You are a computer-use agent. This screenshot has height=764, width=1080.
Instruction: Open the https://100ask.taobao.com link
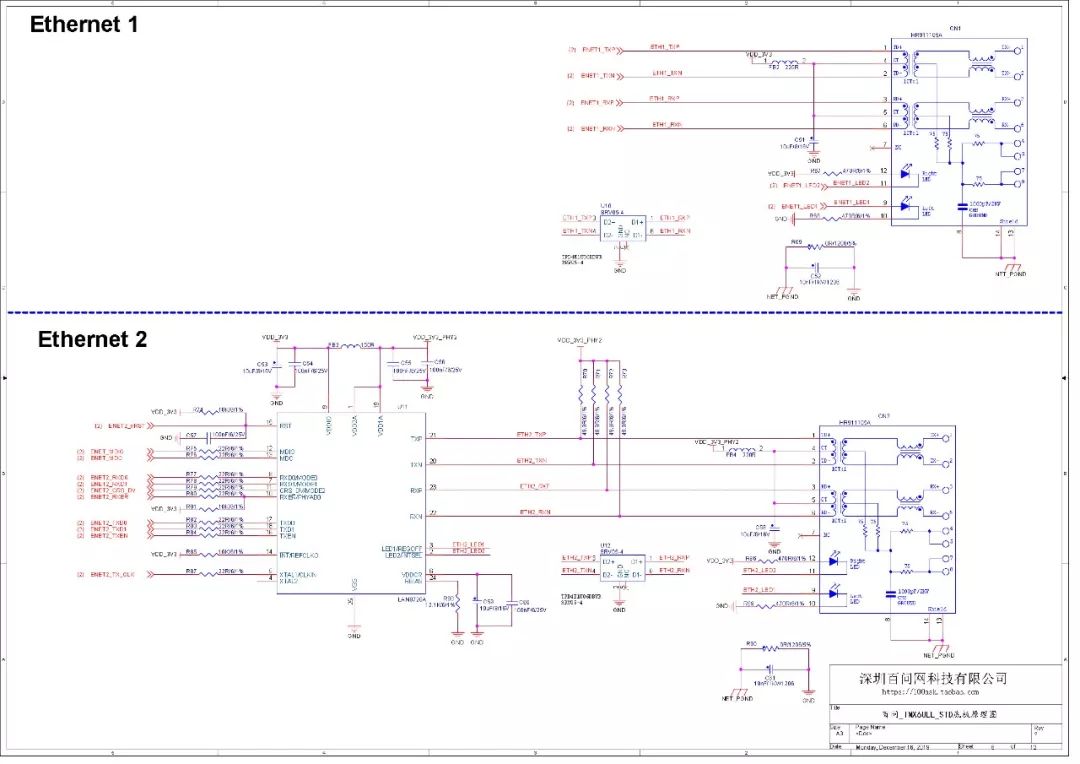click(931, 692)
